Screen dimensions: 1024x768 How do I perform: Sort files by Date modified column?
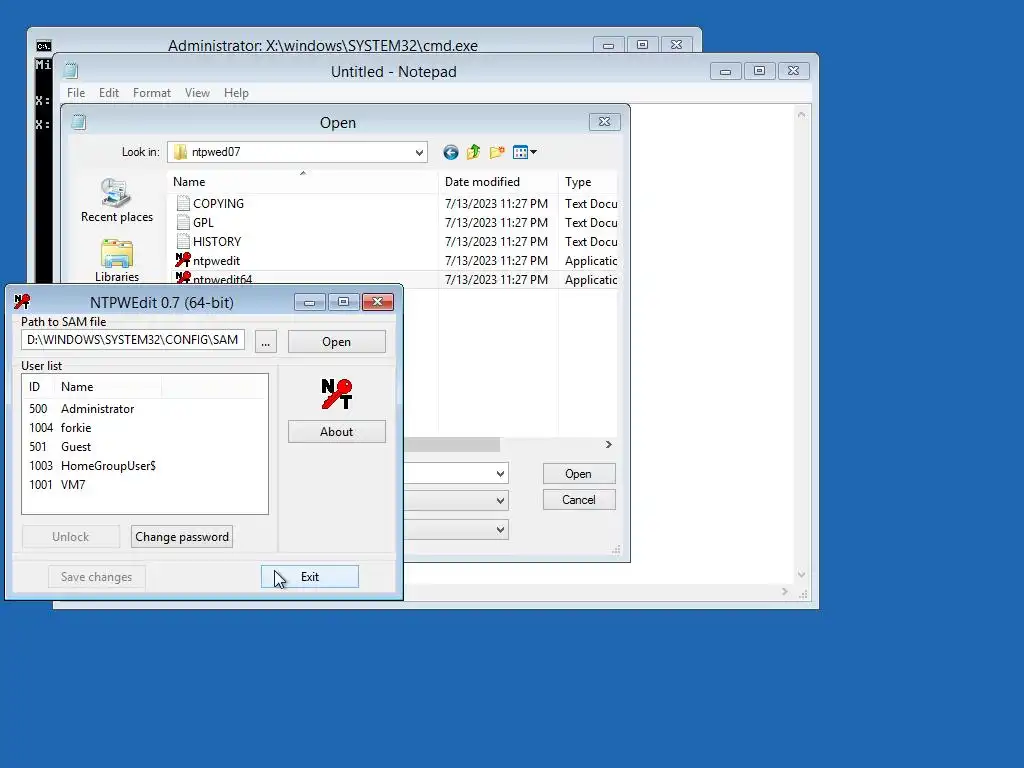[498, 182]
